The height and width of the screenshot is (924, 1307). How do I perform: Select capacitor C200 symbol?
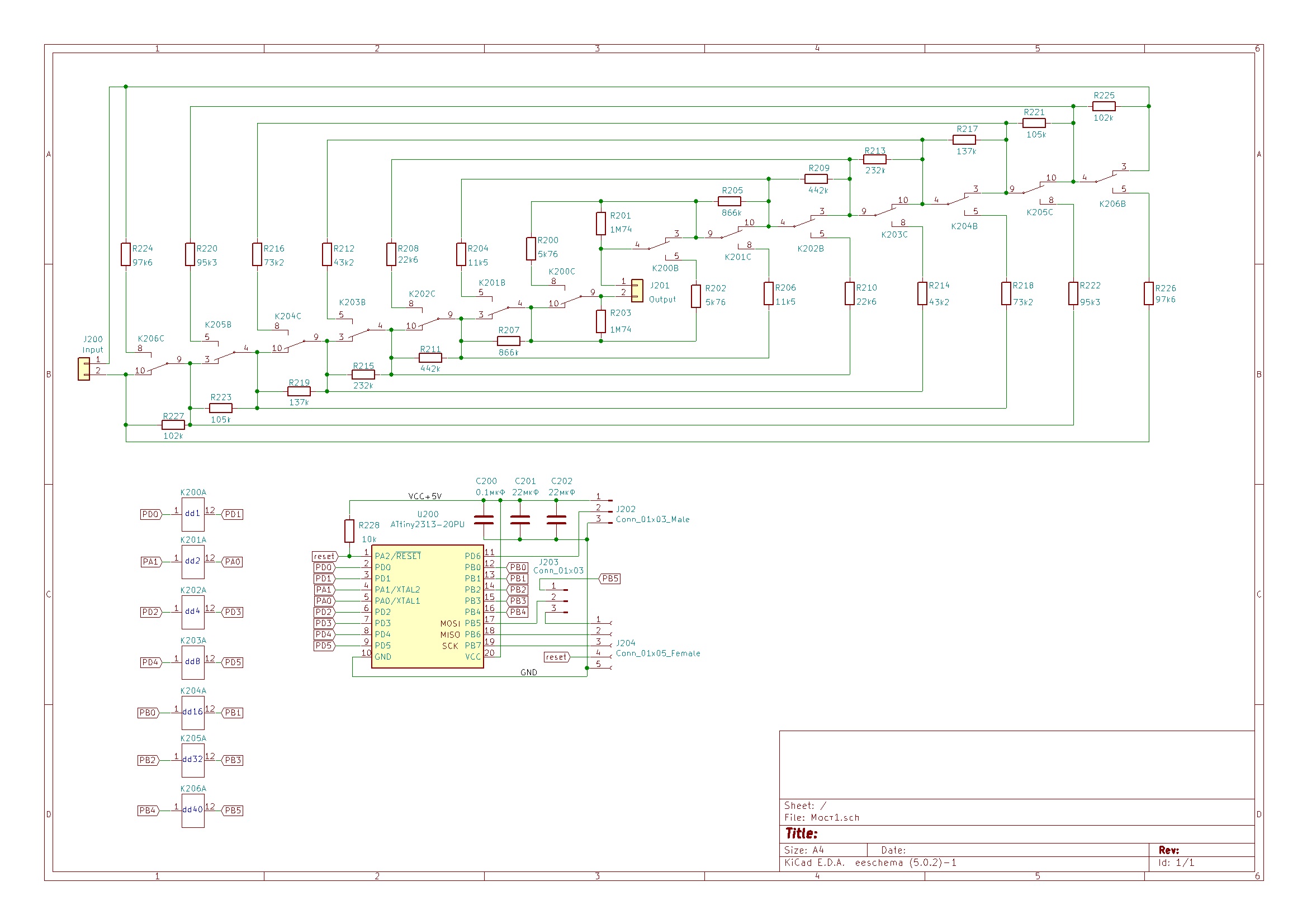pos(484,519)
